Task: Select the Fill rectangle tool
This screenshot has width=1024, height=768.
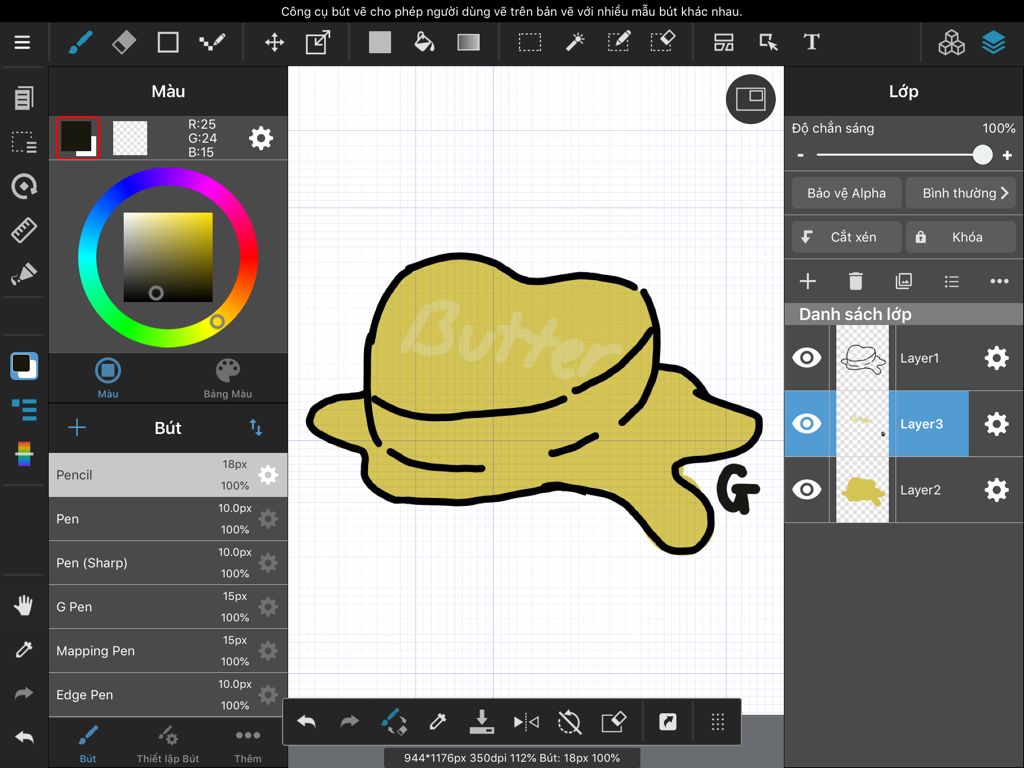Action: tap(379, 42)
